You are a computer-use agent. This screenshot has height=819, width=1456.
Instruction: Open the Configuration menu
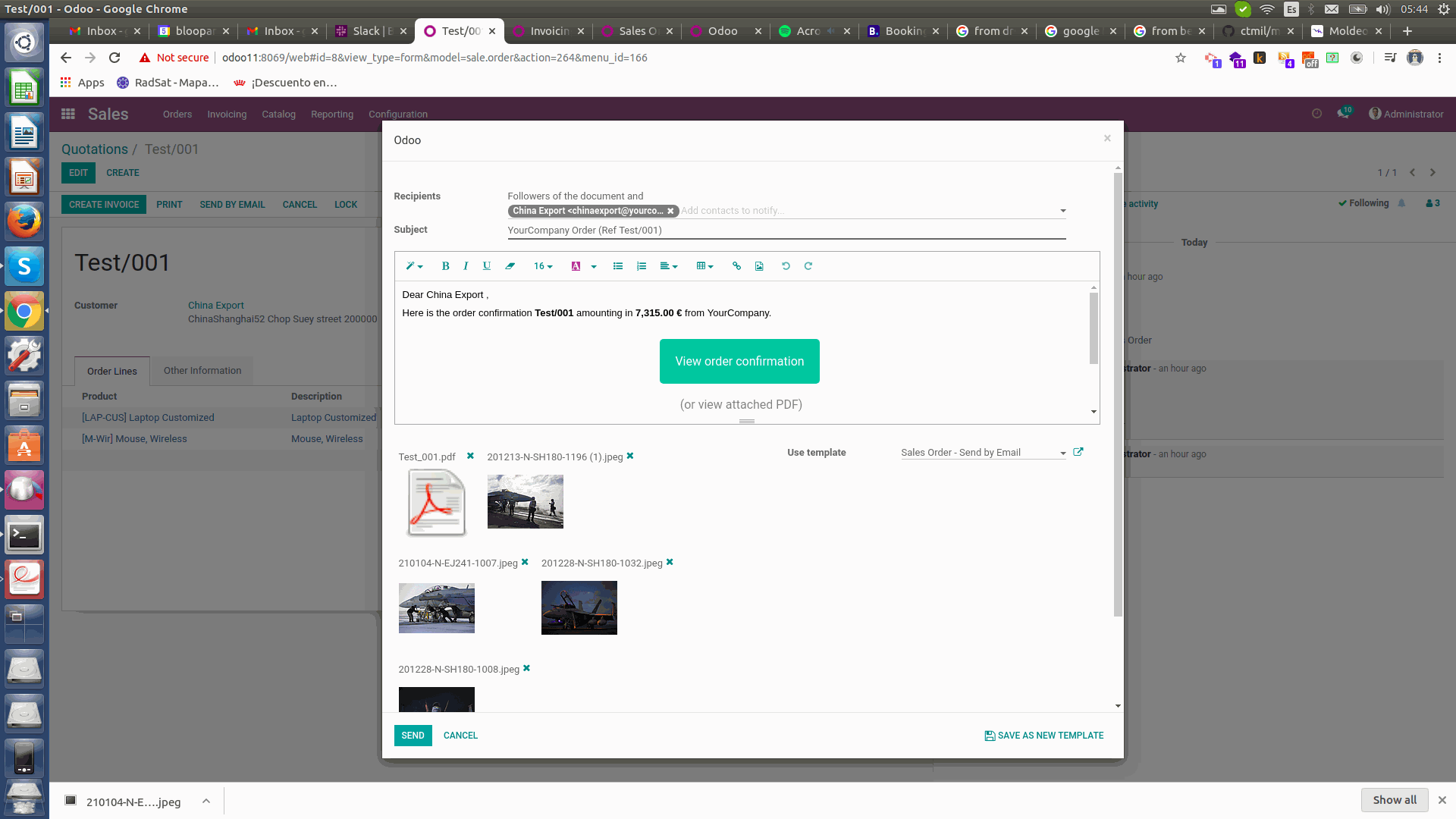[x=398, y=115]
